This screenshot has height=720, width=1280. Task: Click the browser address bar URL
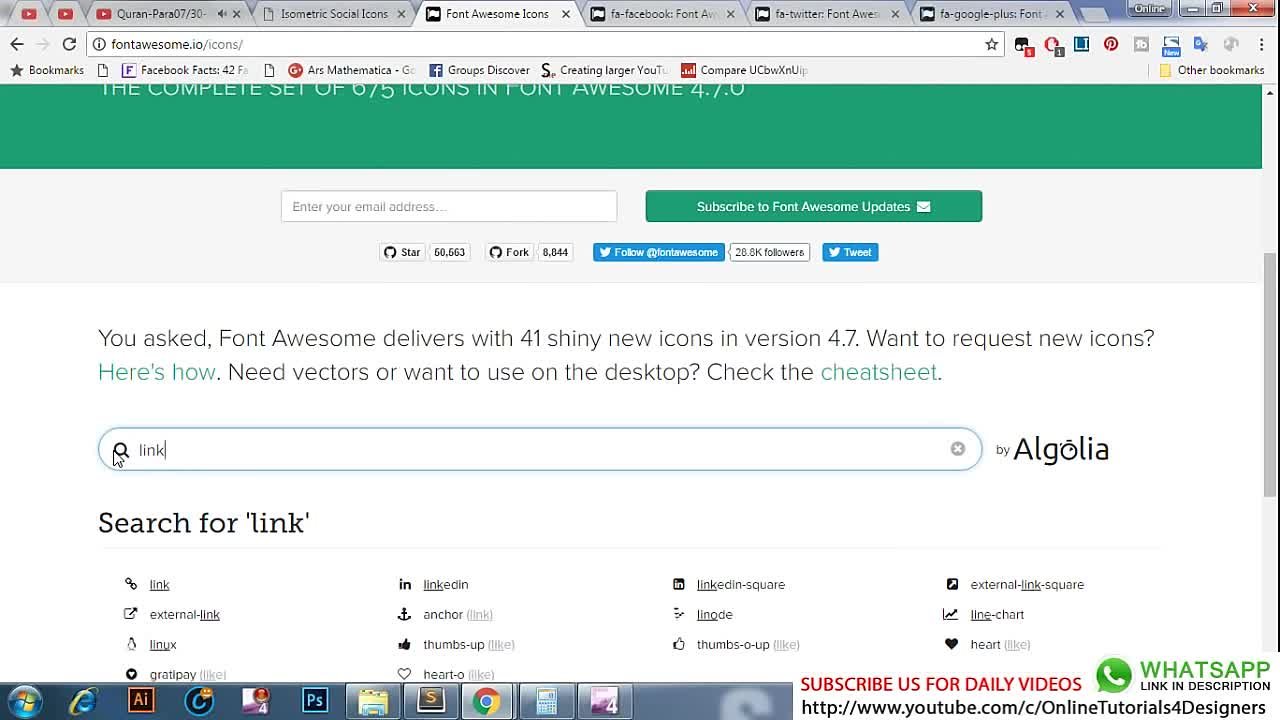[177, 44]
